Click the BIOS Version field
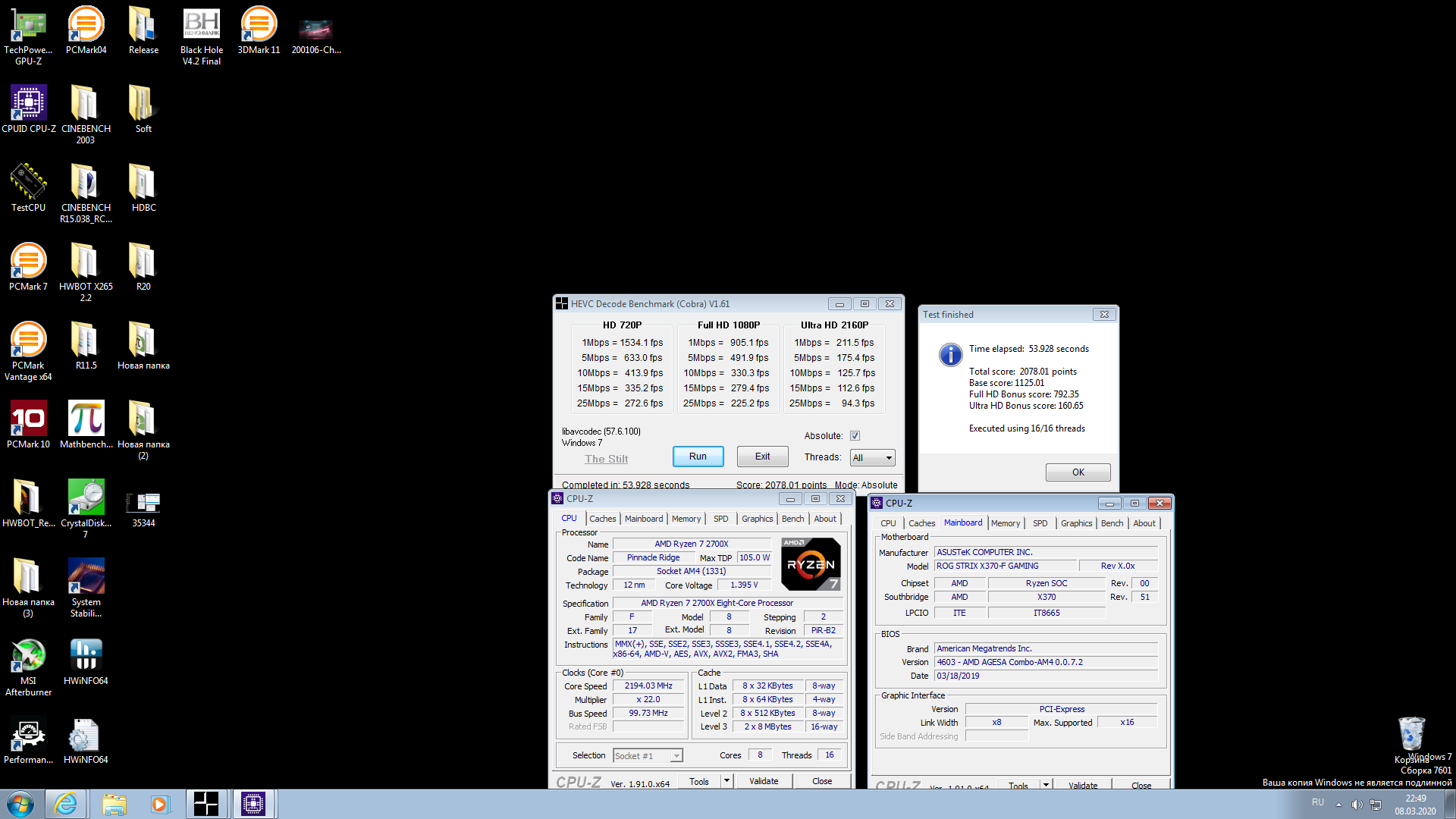 (x=1046, y=662)
